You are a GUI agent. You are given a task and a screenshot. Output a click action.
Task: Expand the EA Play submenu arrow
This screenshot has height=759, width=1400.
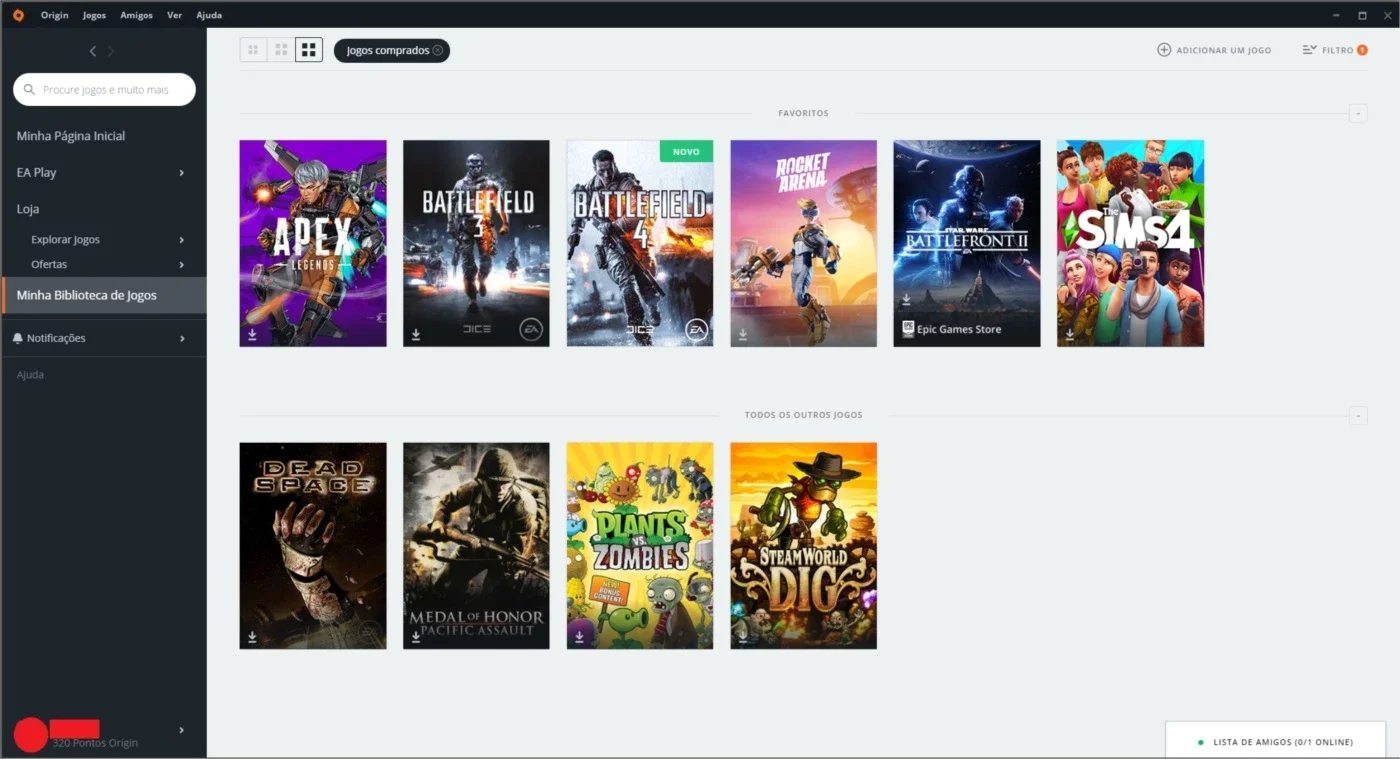[x=182, y=173]
